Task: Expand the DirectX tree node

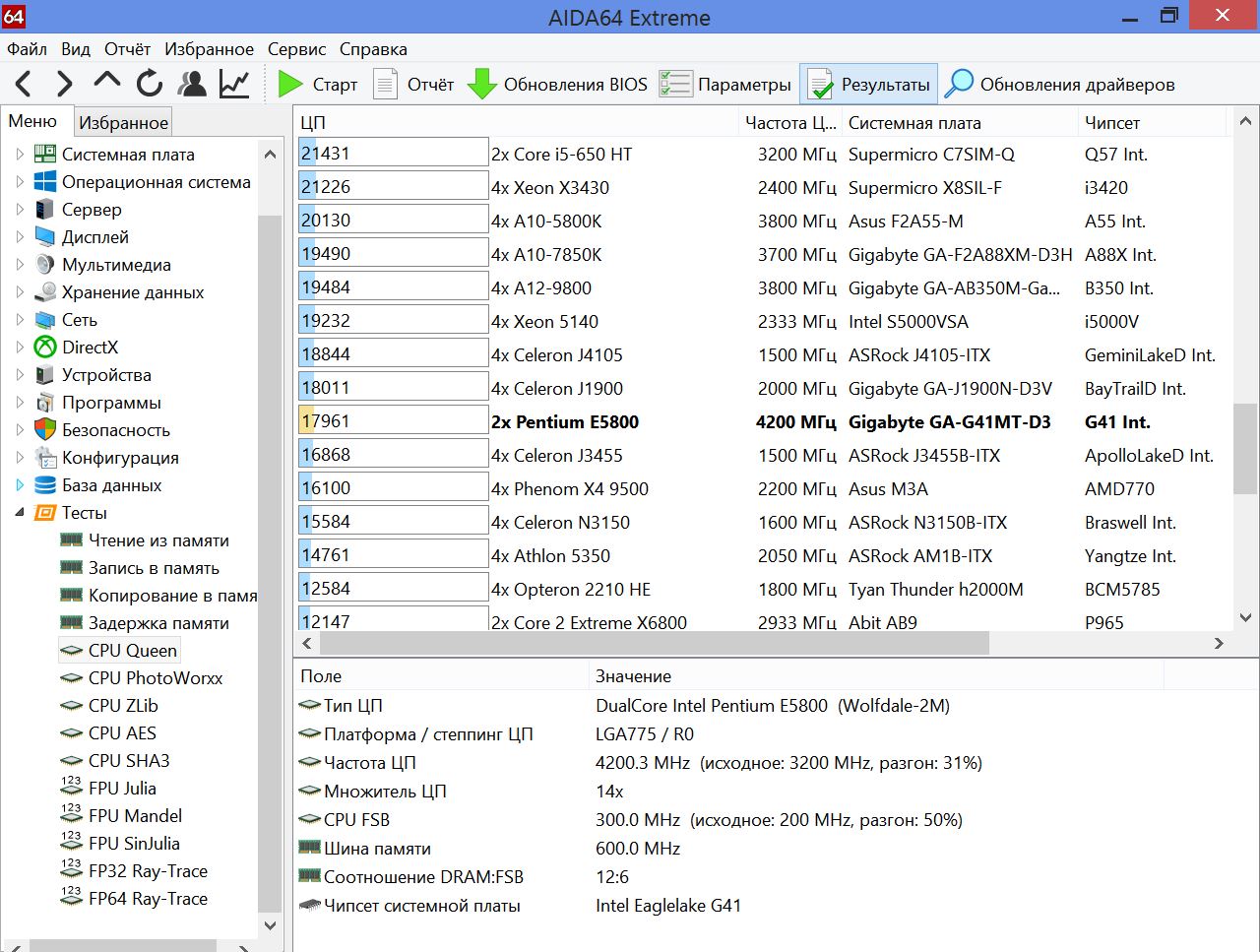Action: click(x=20, y=348)
